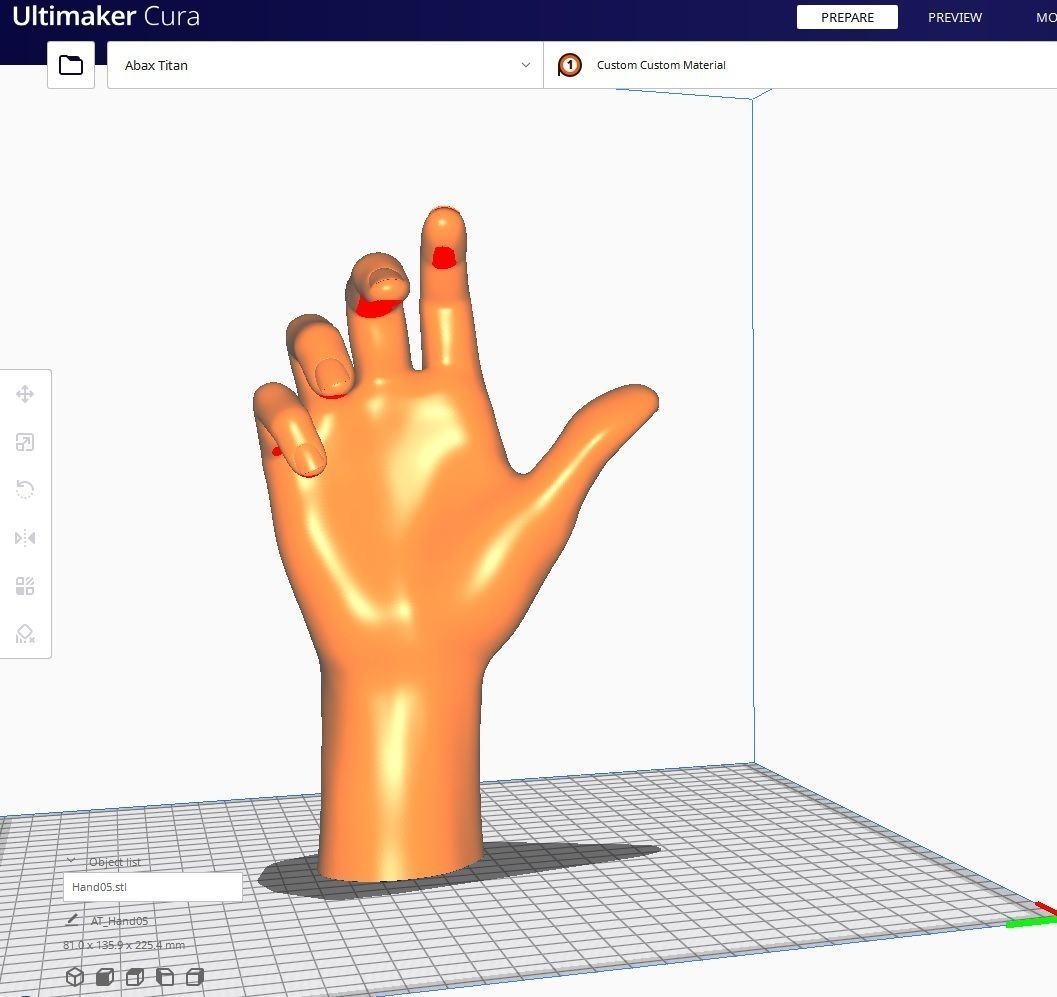The height and width of the screenshot is (997, 1057).
Task: Switch to right side view icon
Action: tap(195, 976)
